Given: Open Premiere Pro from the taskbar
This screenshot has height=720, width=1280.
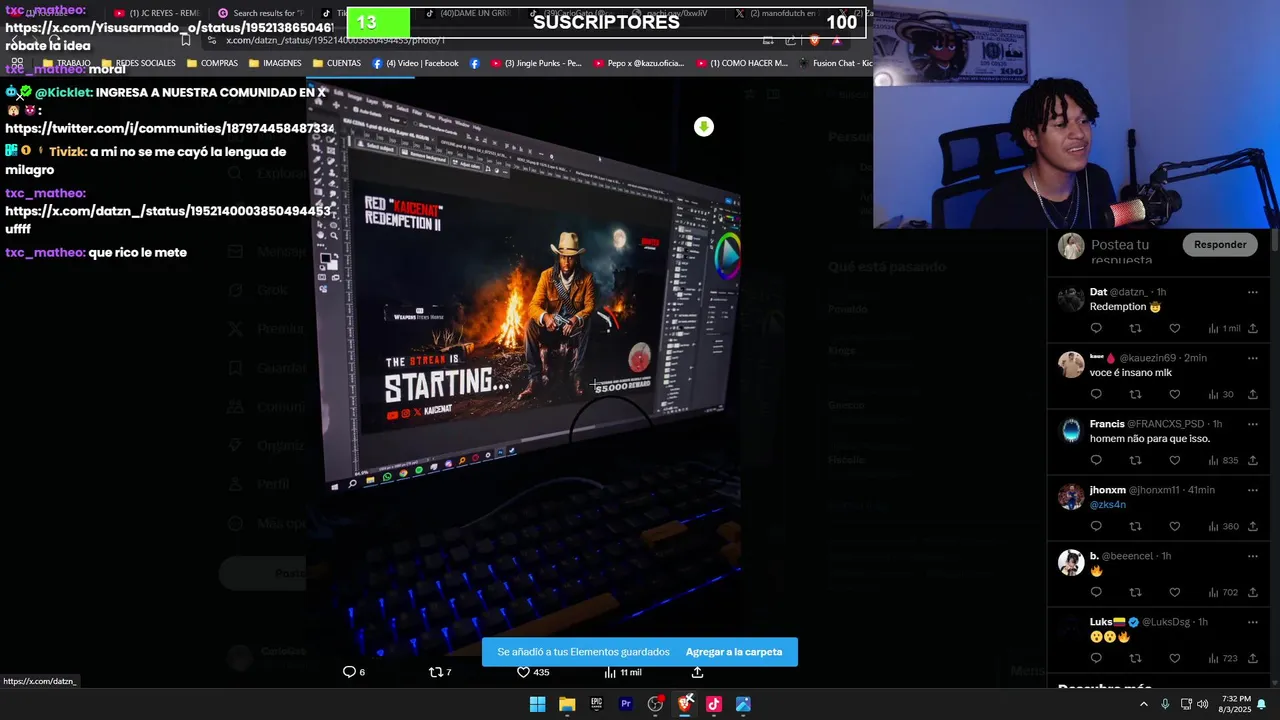Looking at the screenshot, I should coord(626,704).
